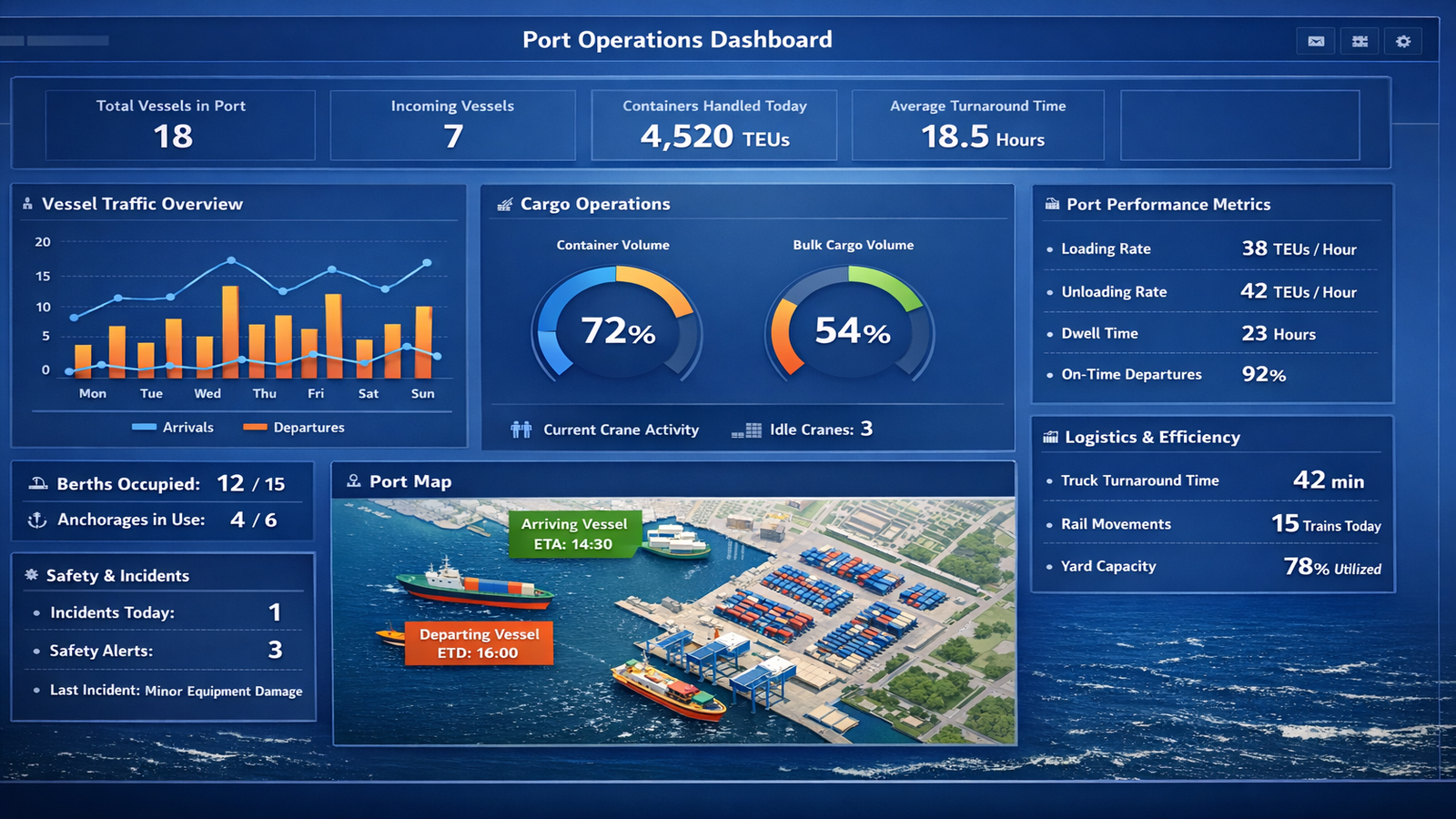Click the dashboard grid icon in top bar
Screen dimensions: 1456x819
1359,40
